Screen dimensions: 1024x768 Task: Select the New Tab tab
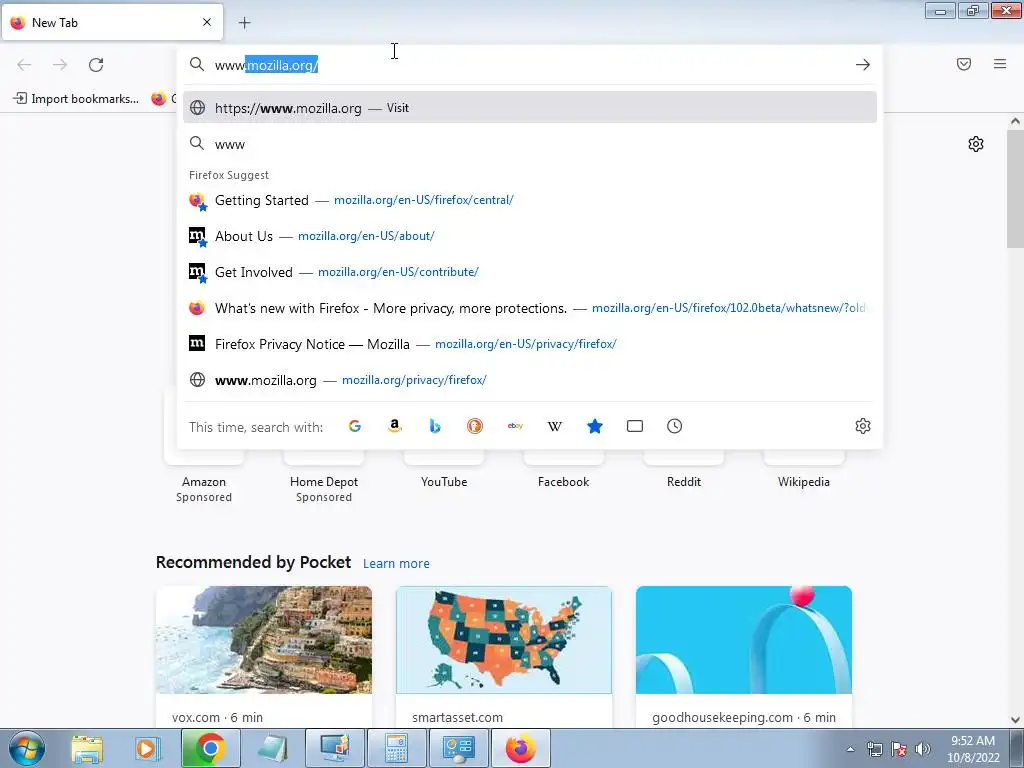point(112,22)
